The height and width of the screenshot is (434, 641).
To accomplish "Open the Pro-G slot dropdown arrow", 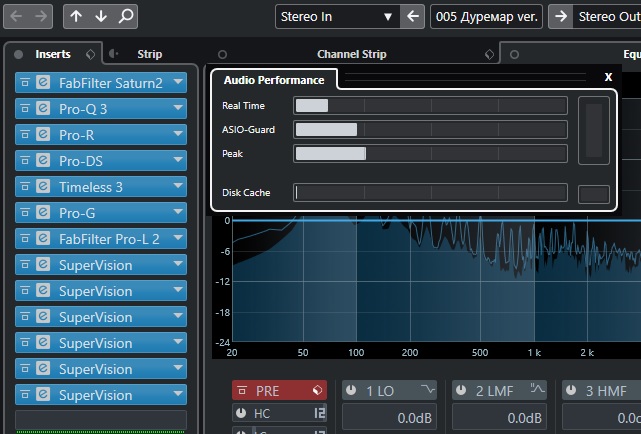I will tap(178, 212).
